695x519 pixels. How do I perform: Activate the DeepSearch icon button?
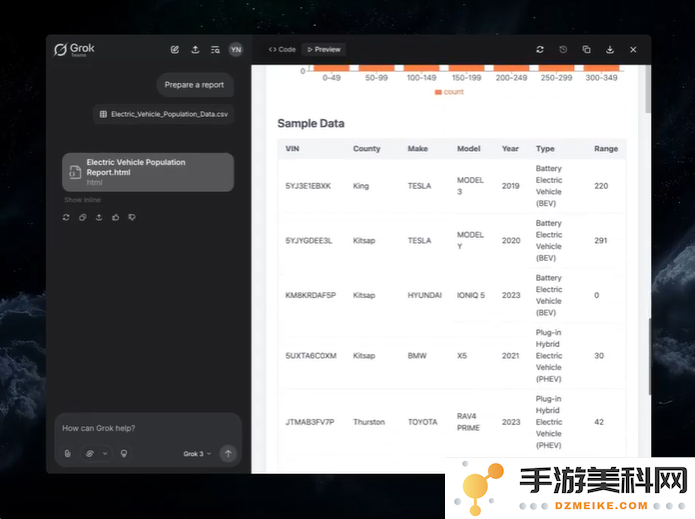click(90, 453)
